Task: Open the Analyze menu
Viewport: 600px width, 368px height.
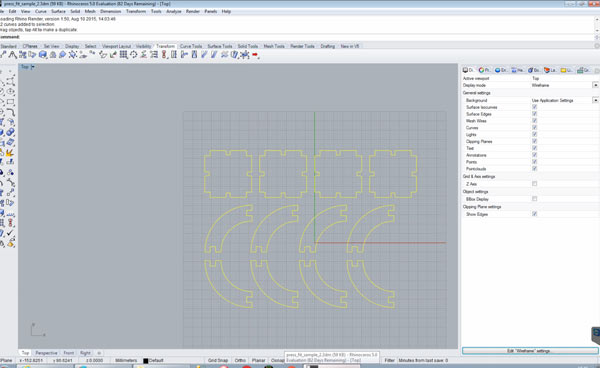Action: pos(174,11)
